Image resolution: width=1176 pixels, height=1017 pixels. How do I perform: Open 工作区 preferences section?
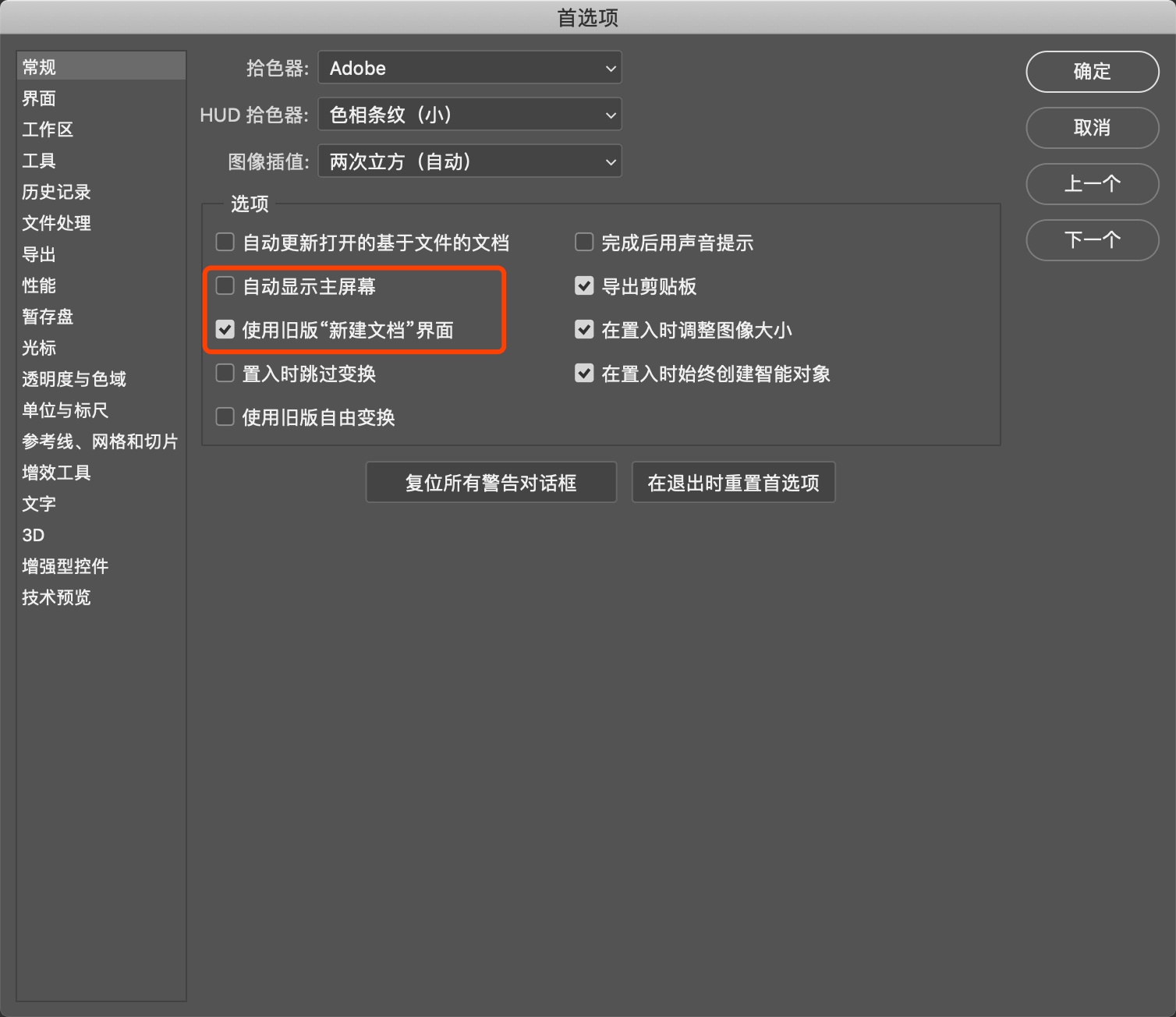click(x=101, y=129)
